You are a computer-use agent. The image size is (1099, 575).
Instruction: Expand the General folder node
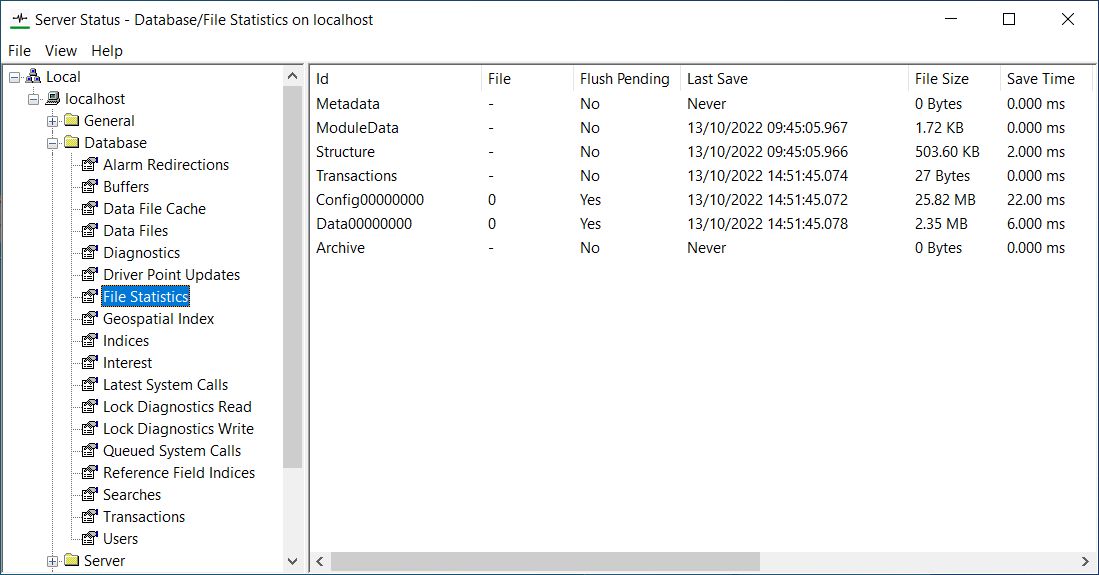point(53,121)
